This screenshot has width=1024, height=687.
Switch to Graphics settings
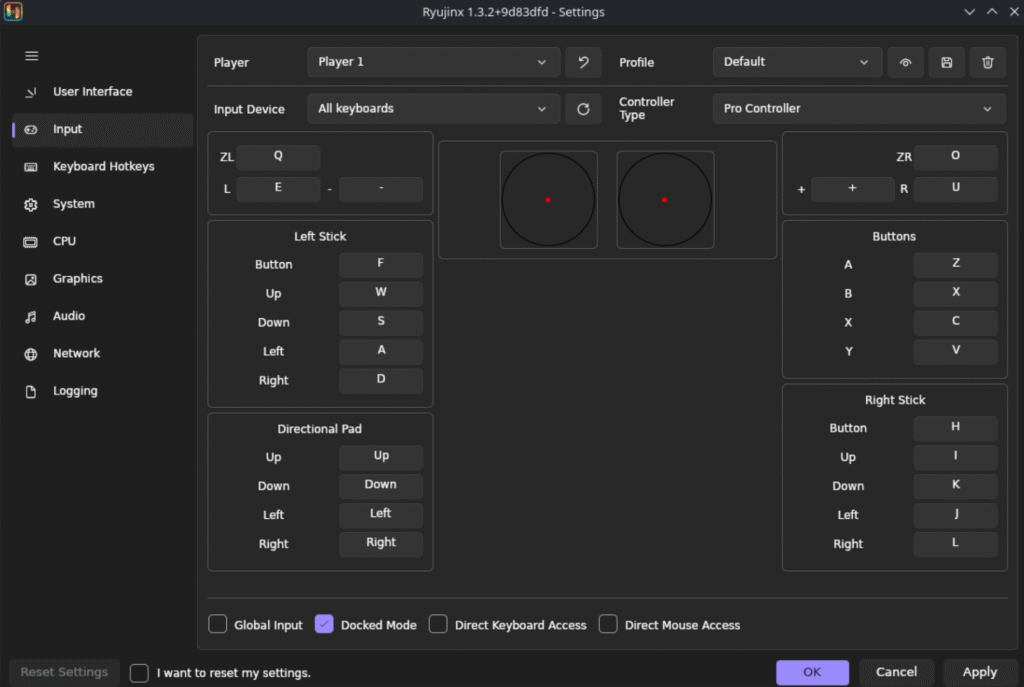(103, 280)
